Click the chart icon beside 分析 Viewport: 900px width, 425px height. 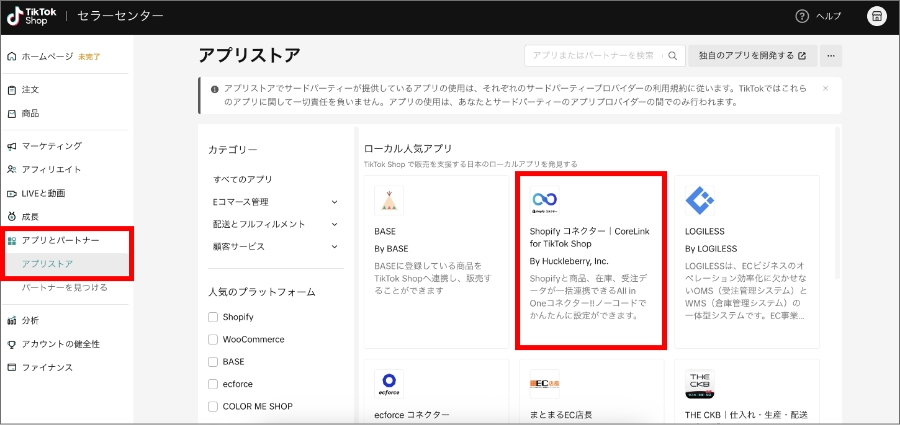[11, 320]
